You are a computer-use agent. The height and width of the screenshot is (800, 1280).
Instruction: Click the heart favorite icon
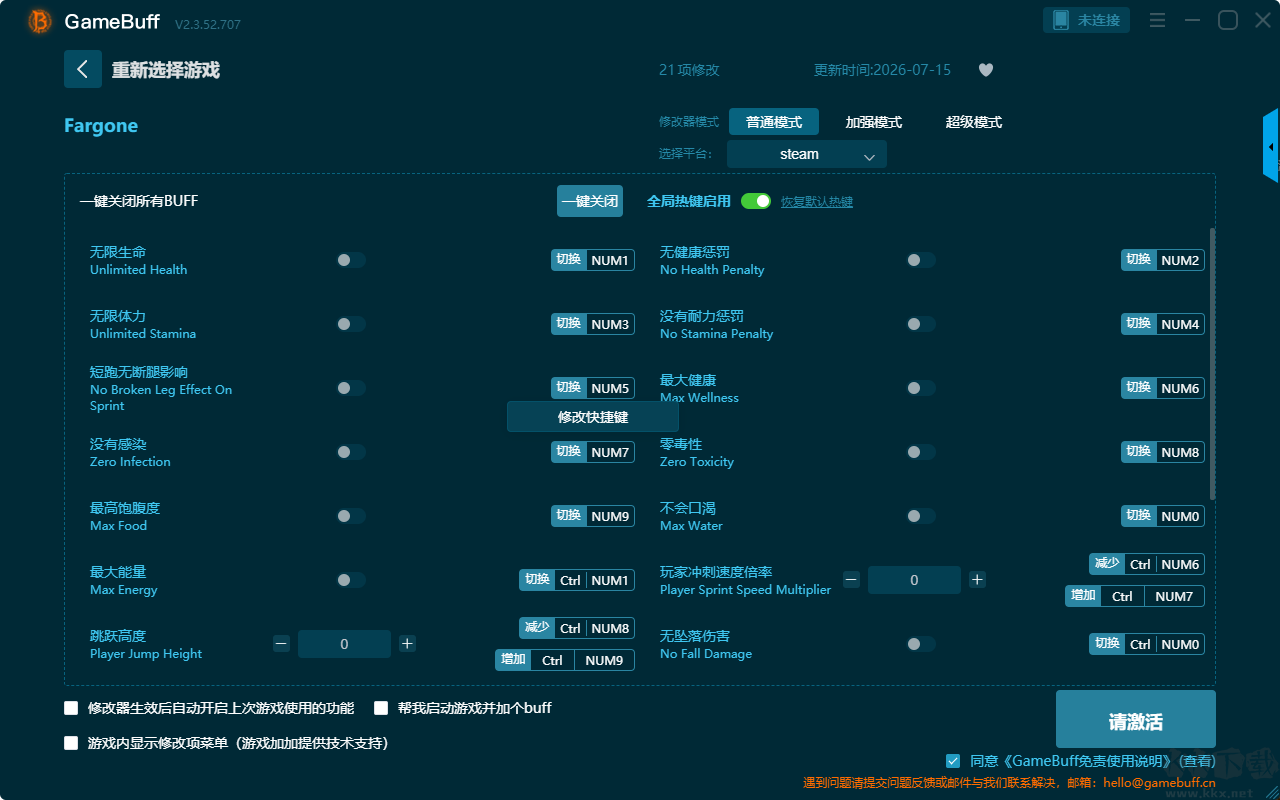point(986,70)
